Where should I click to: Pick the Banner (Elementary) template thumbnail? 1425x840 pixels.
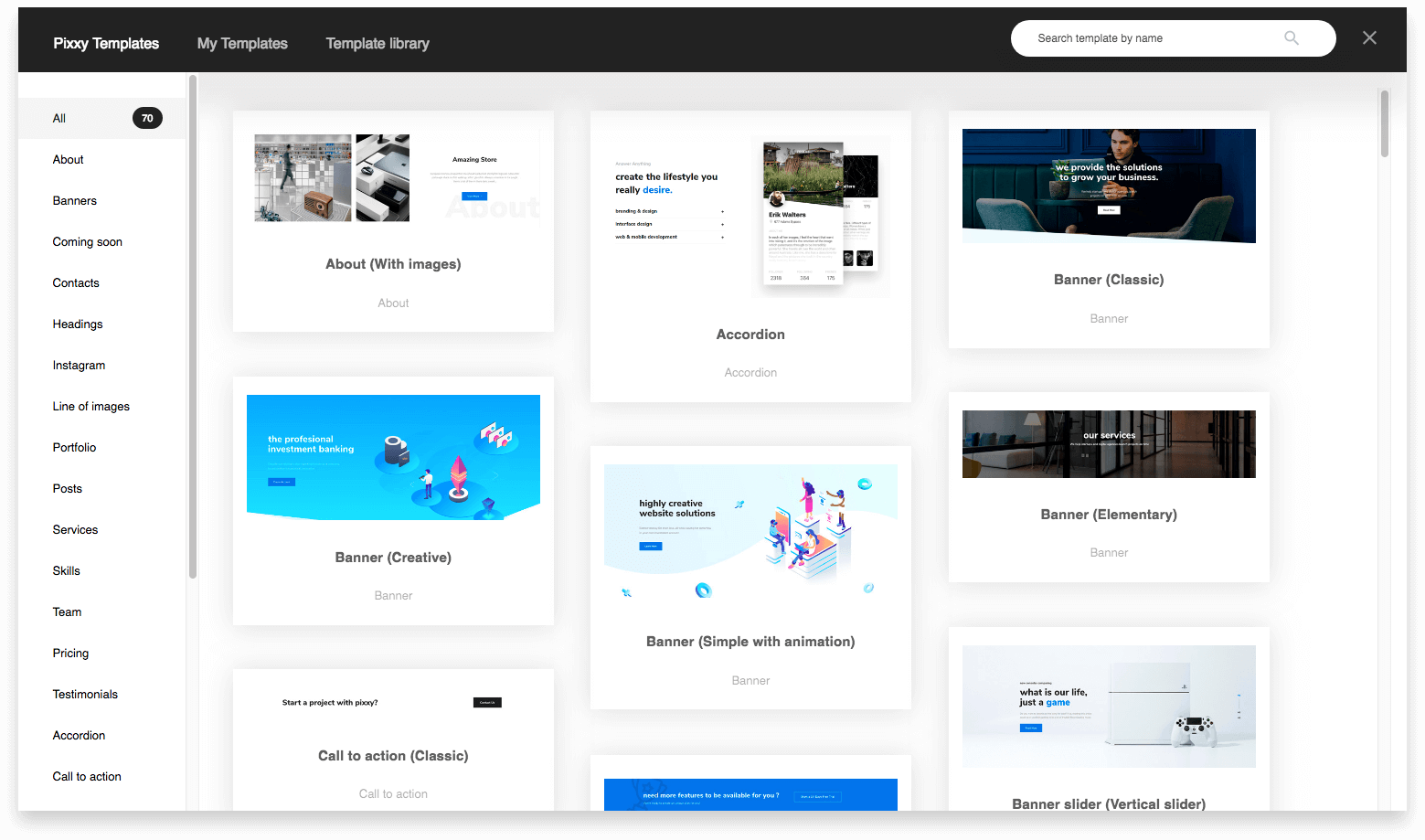coord(1109,444)
